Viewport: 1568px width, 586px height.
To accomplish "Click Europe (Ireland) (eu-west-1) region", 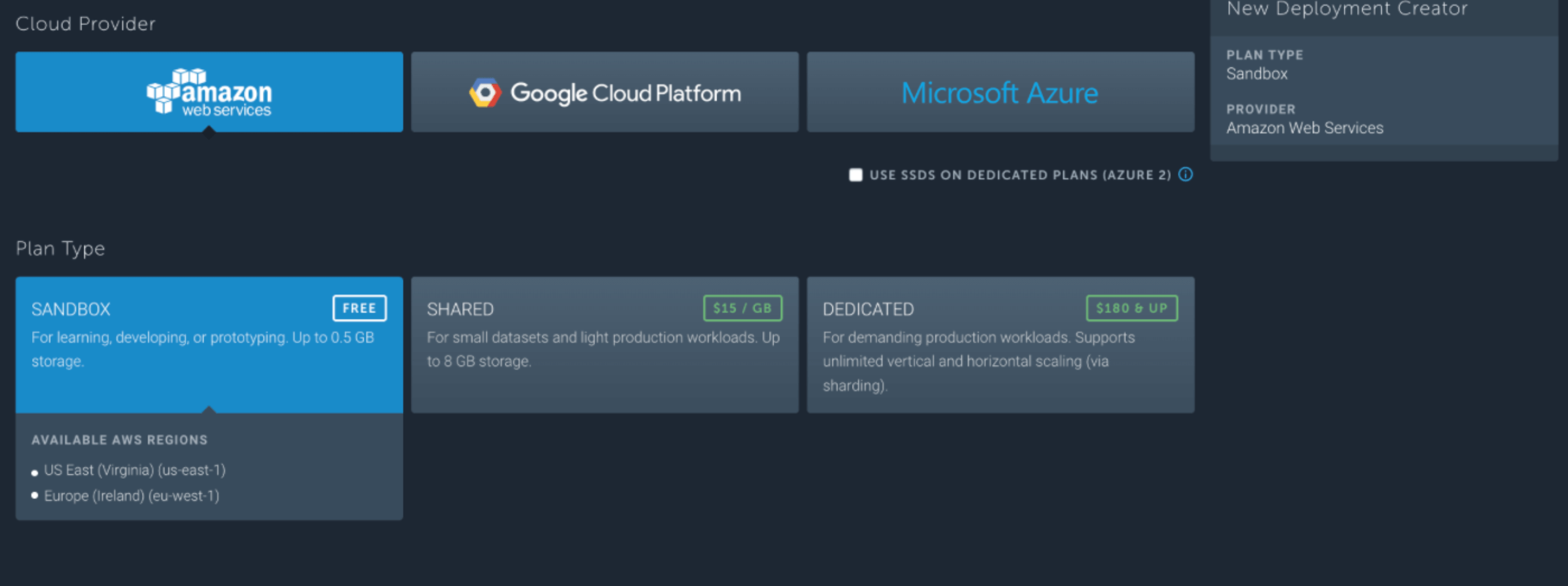I will coord(131,496).
